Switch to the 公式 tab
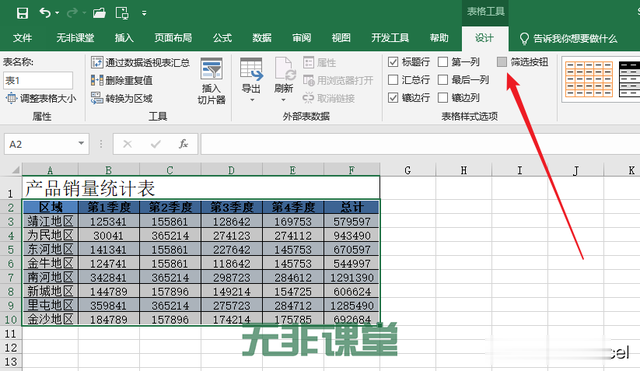 coord(222,38)
